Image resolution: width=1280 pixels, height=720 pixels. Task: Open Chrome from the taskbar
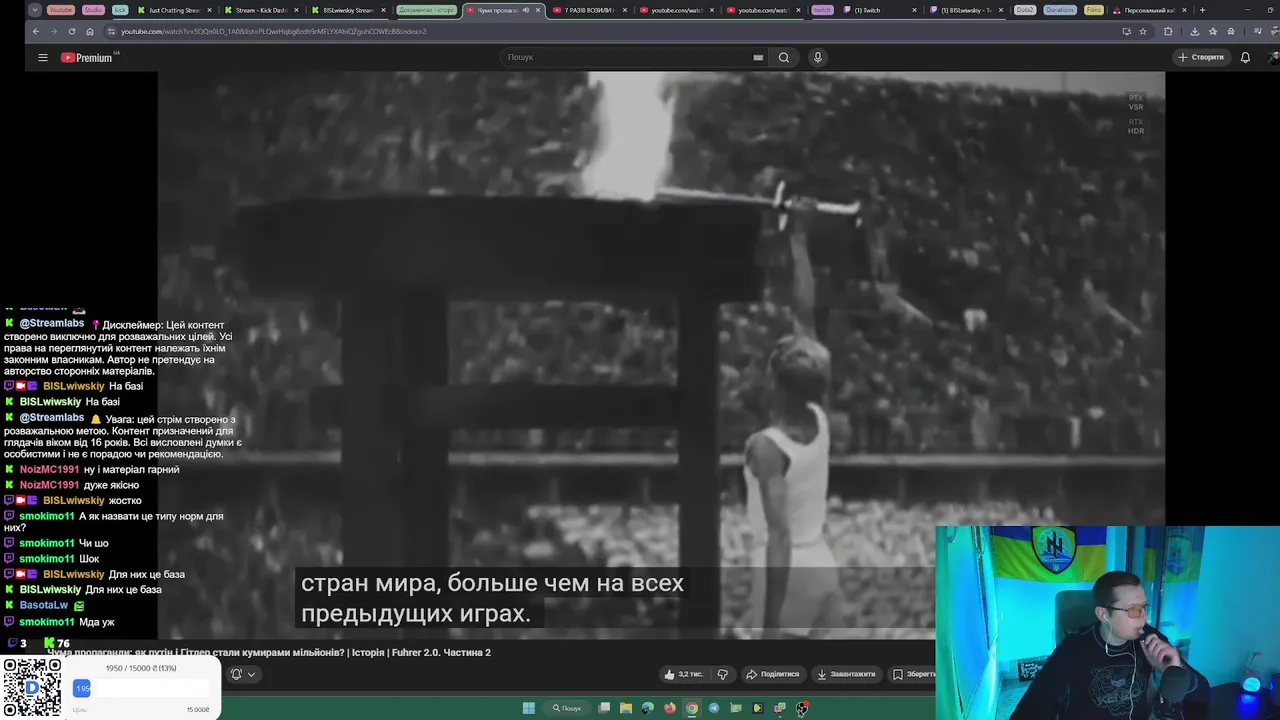point(692,708)
